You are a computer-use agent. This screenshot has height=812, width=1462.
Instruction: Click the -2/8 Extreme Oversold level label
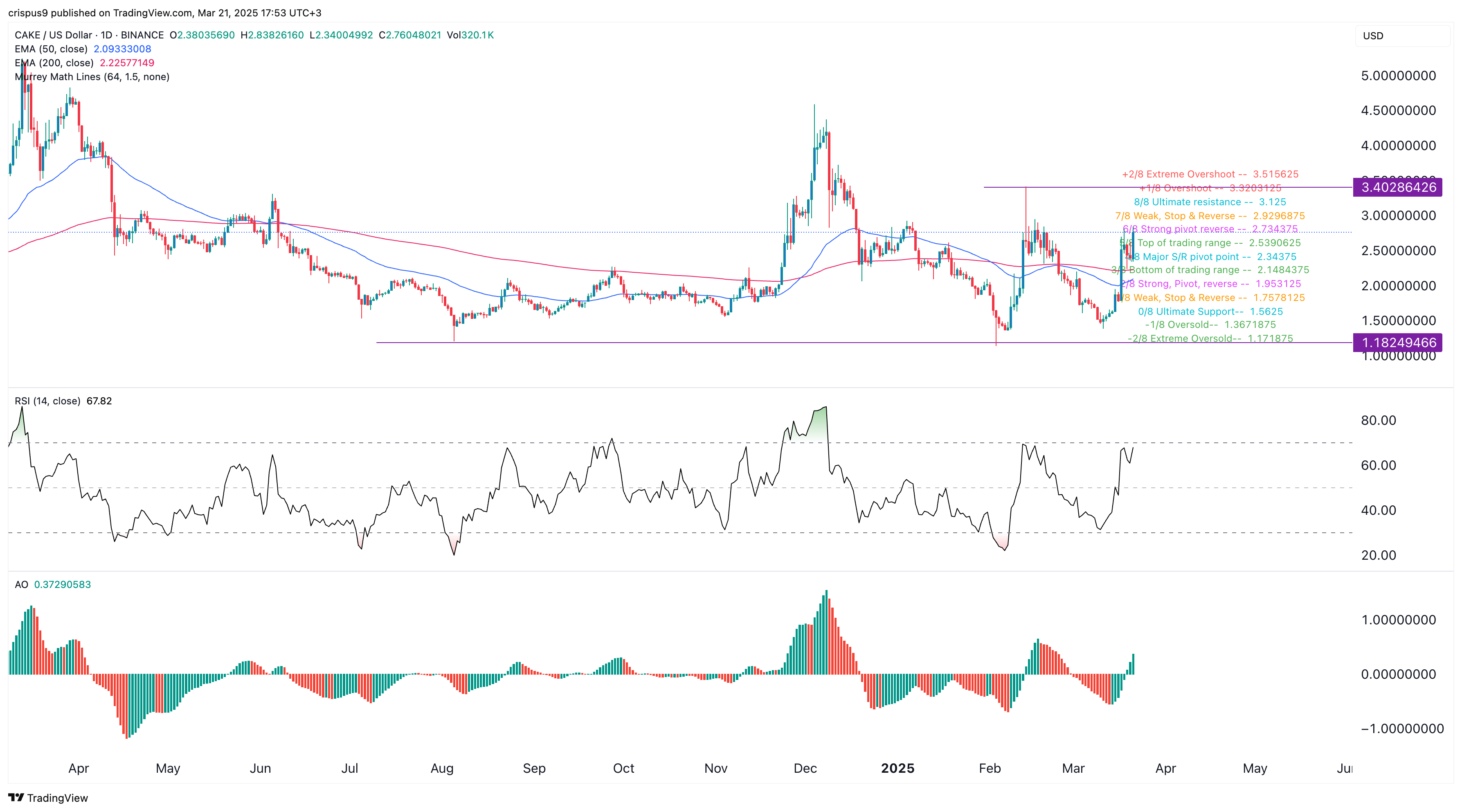pos(1210,339)
